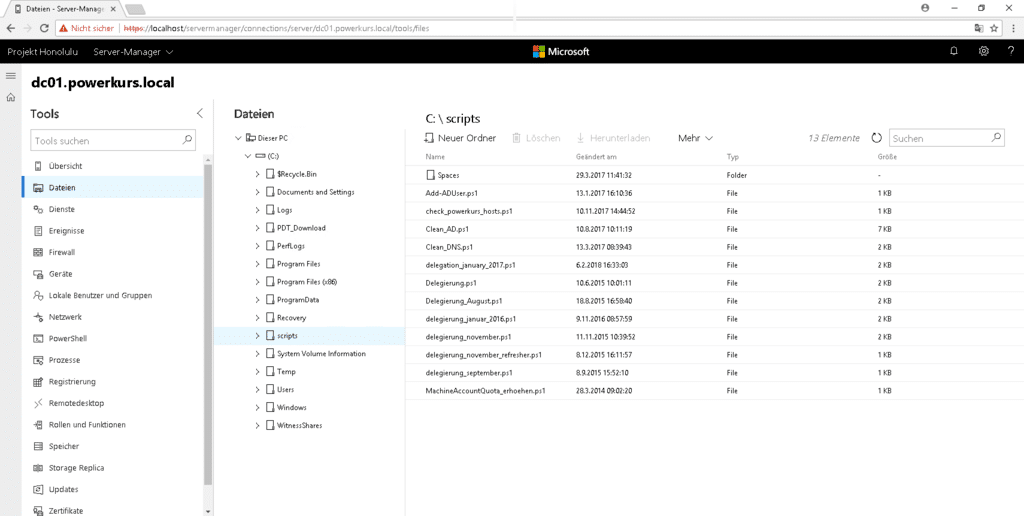Collapse the Dieser PC tree node
This screenshot has height=516, width=1024.
(238, 138)
